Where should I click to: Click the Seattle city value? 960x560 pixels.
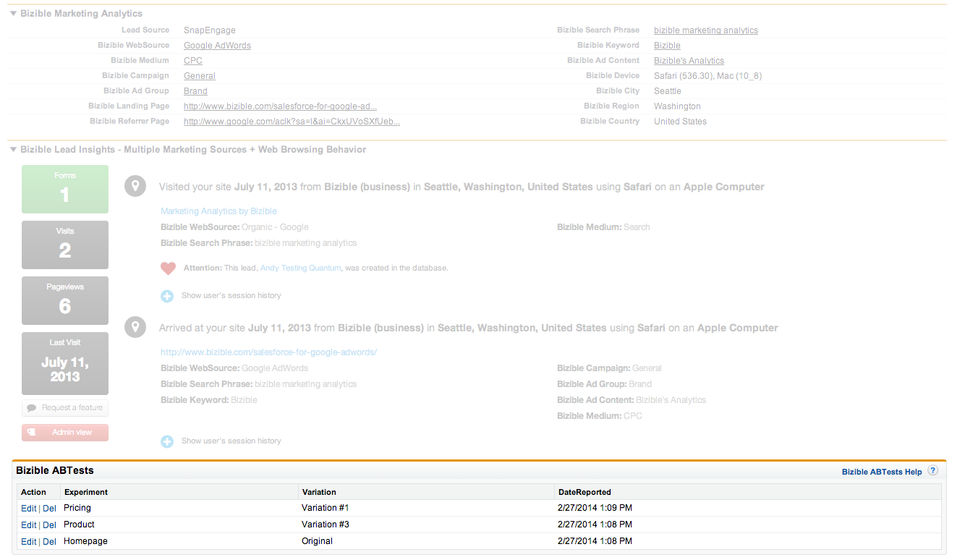click(x=667, y=91)
